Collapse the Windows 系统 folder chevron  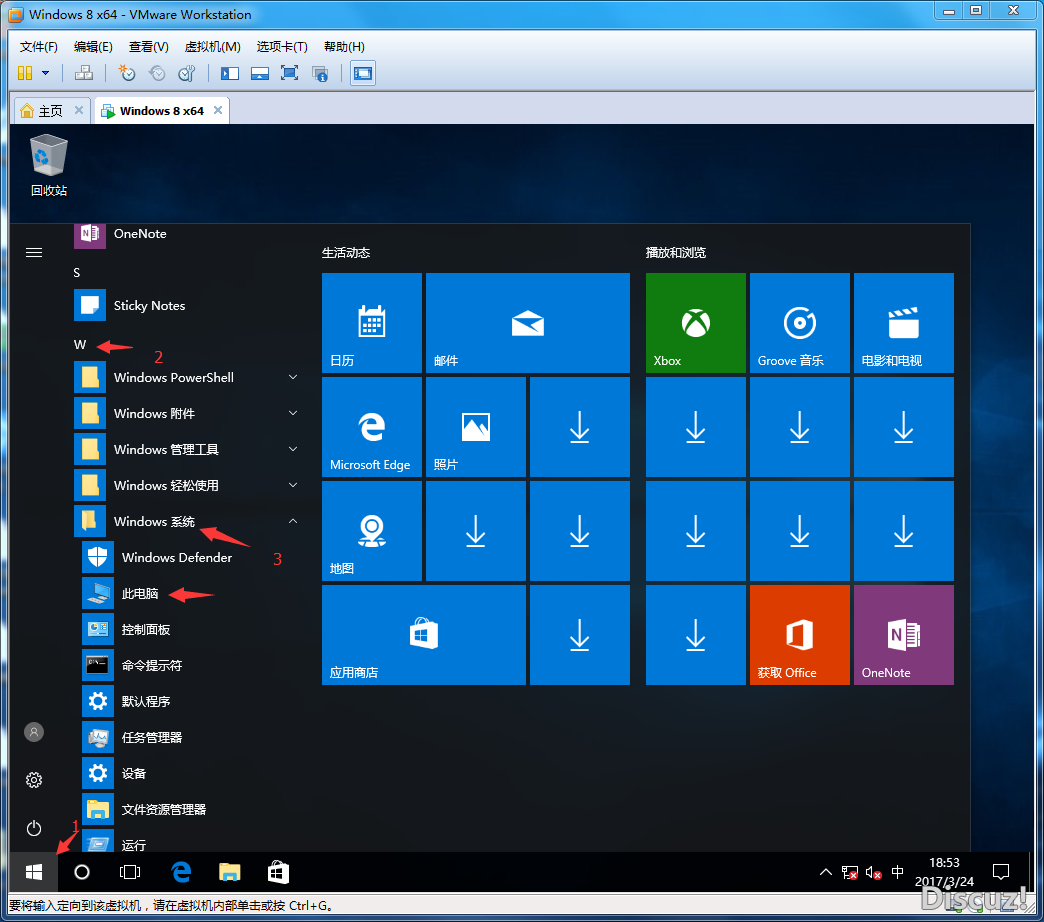coord(293,521)
